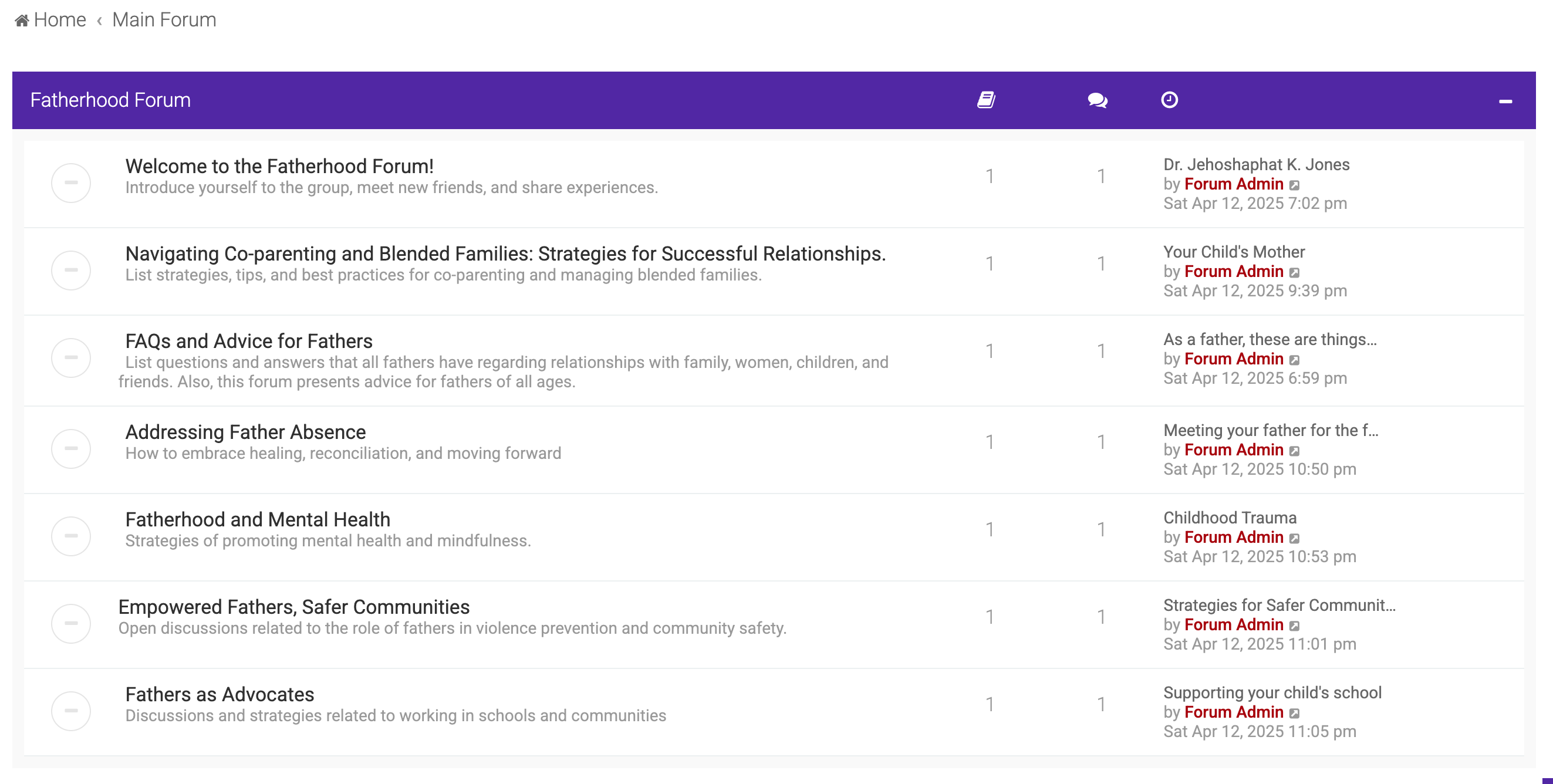Viewport: 1553px width, 784px height.
Task: View the latest post icon in Childhood Trauma
Action: tap(1294, 538)
